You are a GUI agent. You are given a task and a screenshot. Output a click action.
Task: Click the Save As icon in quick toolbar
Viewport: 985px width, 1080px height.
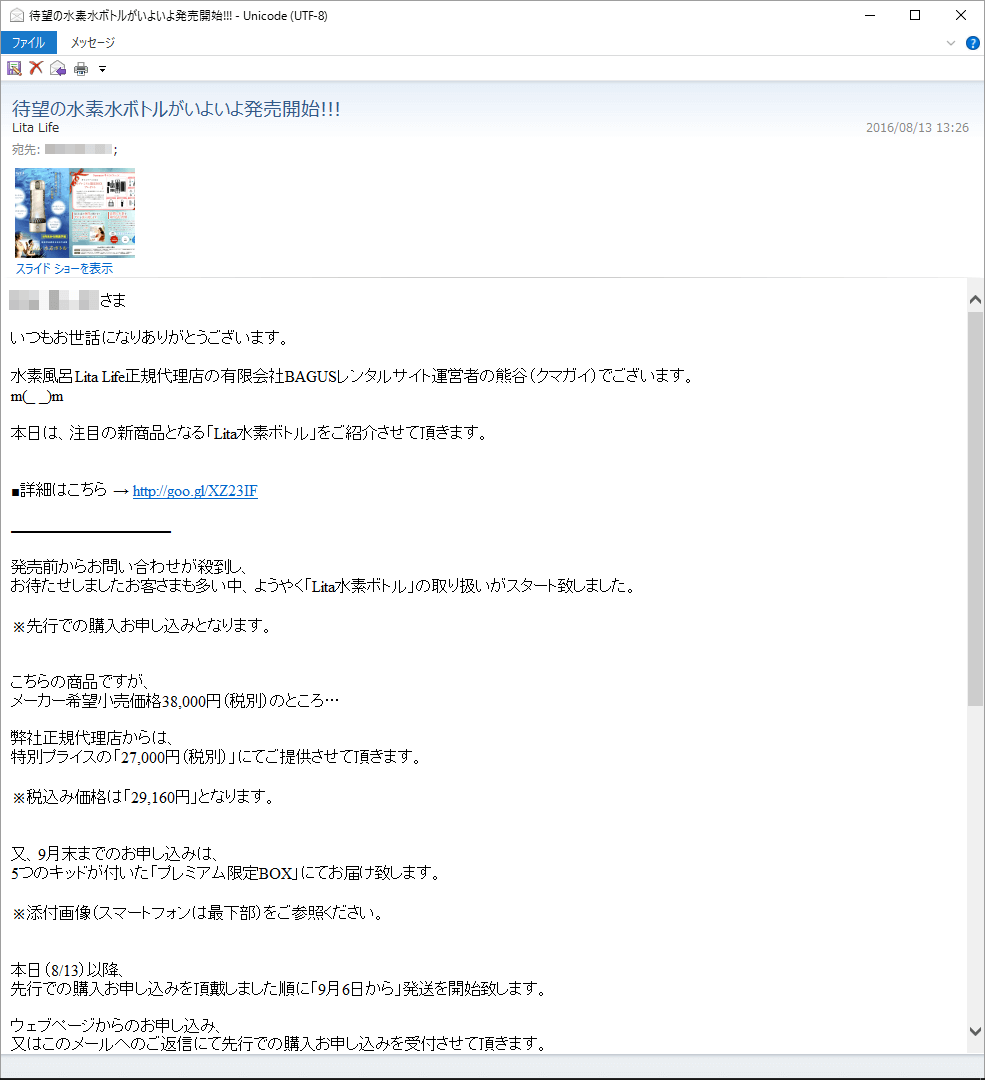coord(14,68)
